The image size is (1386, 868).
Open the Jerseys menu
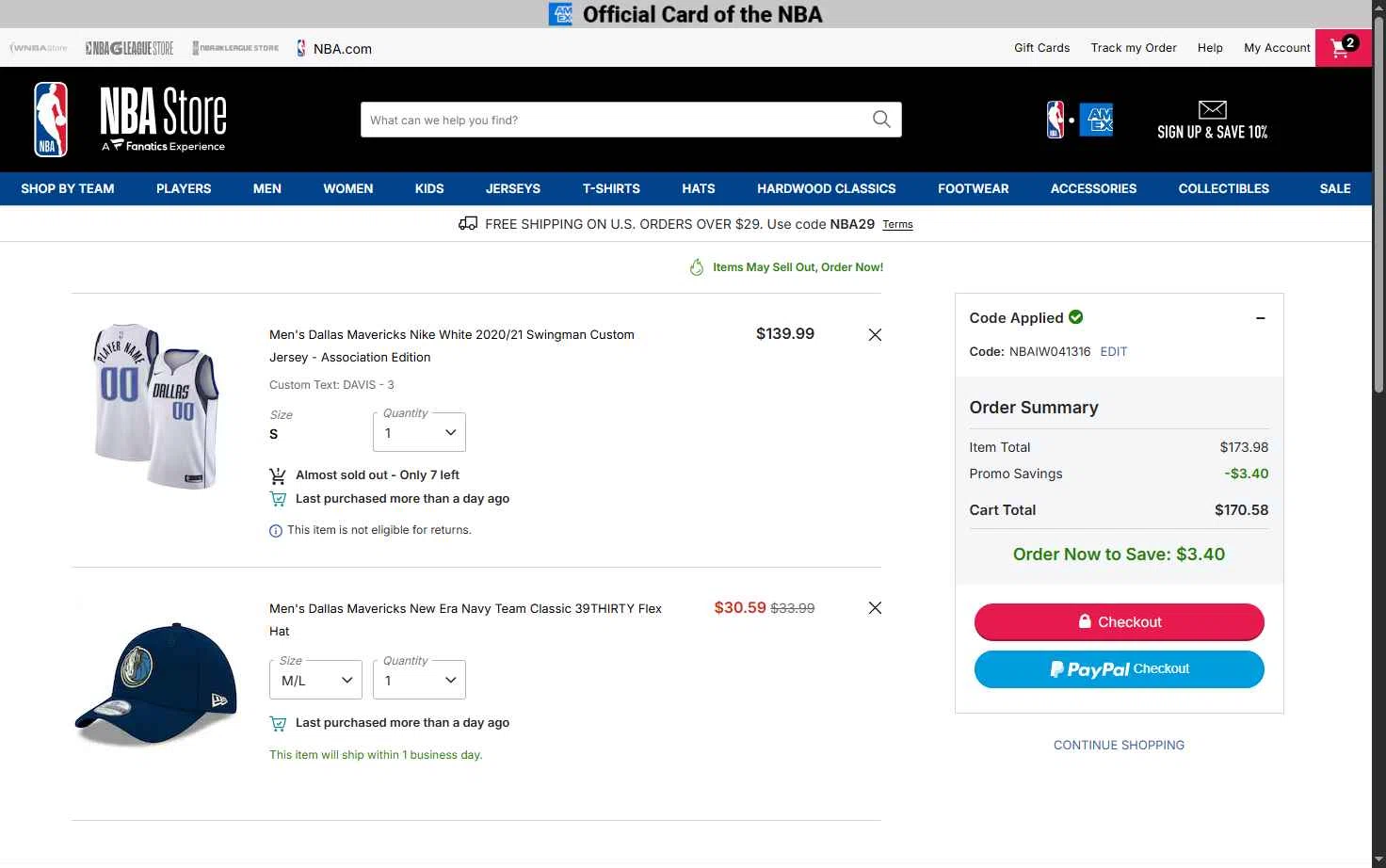coord(513,188)
